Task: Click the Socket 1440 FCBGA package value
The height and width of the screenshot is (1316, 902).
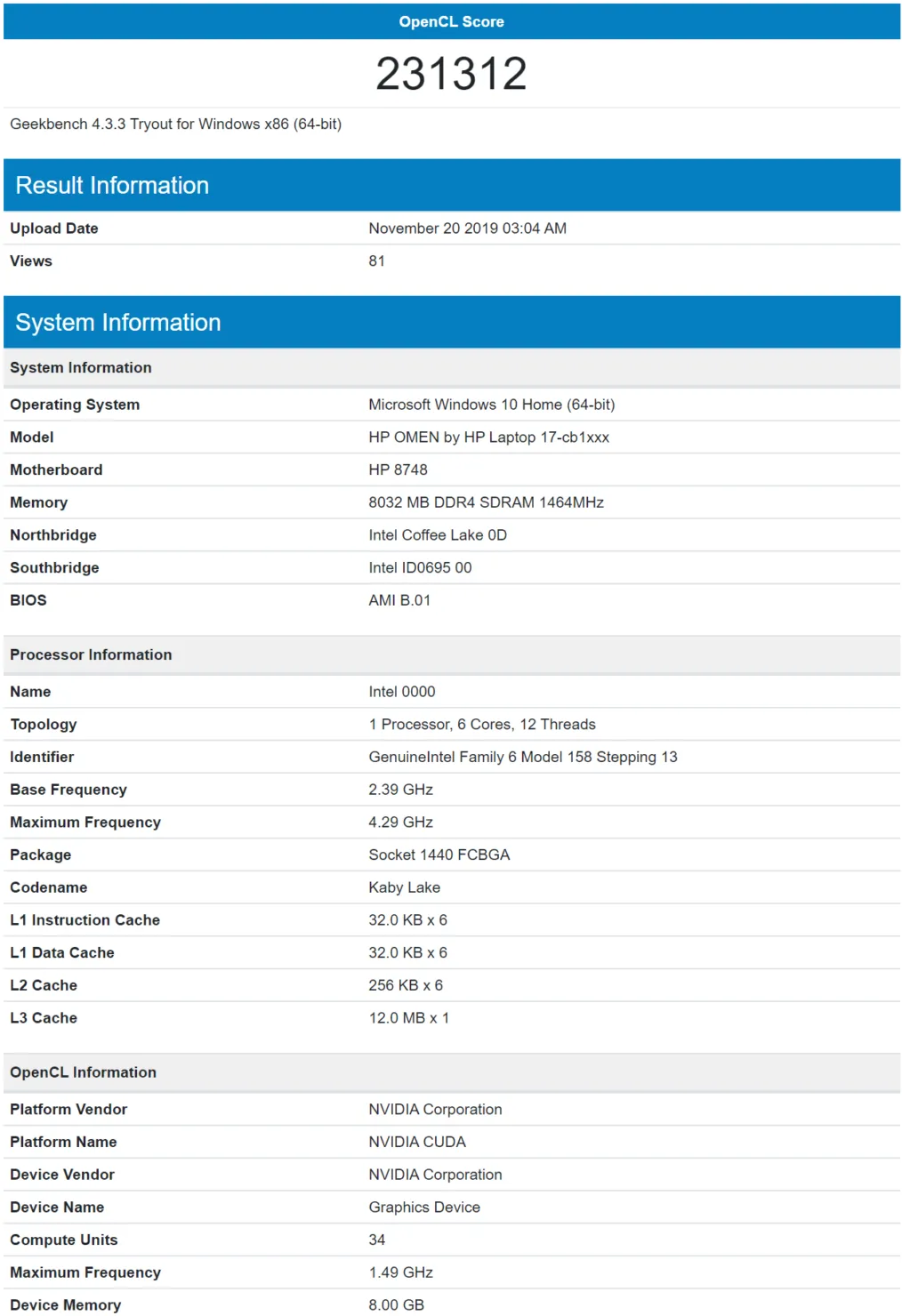Action: 439,855
